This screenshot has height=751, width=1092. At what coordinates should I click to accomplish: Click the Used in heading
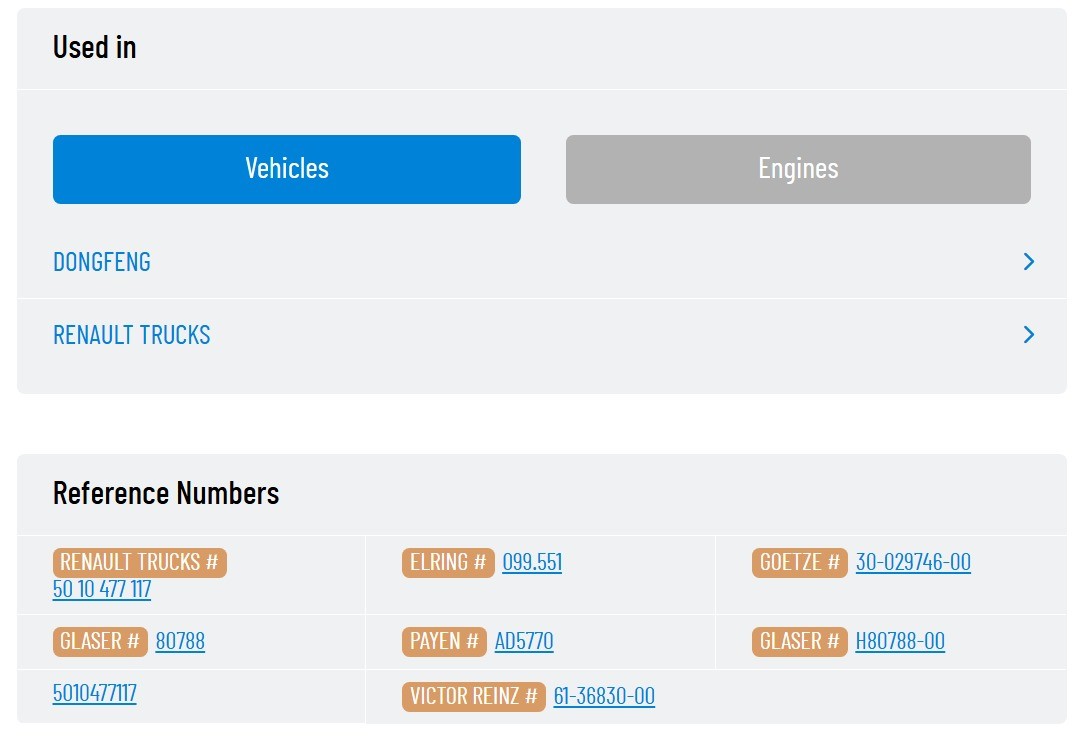(x=95, y=47)
